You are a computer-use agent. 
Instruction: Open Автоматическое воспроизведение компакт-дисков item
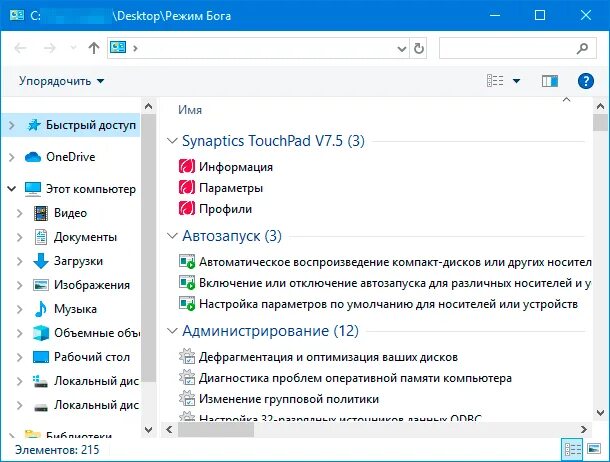(x=395, y=262)
